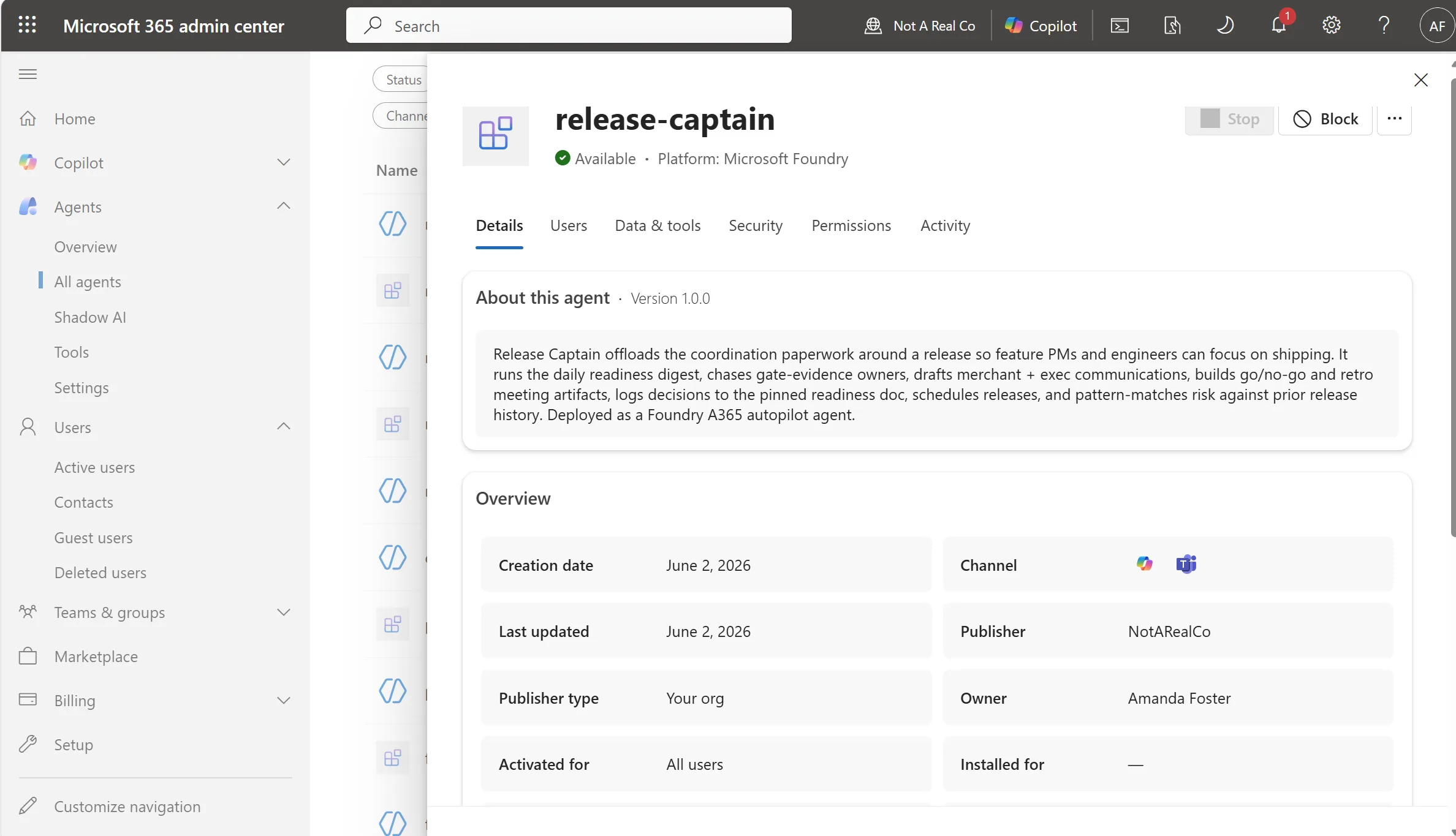The image size is (1456, 836).
Task: Open the AF account avatar
Action: pyautogui.click(x=1436, y=26)
